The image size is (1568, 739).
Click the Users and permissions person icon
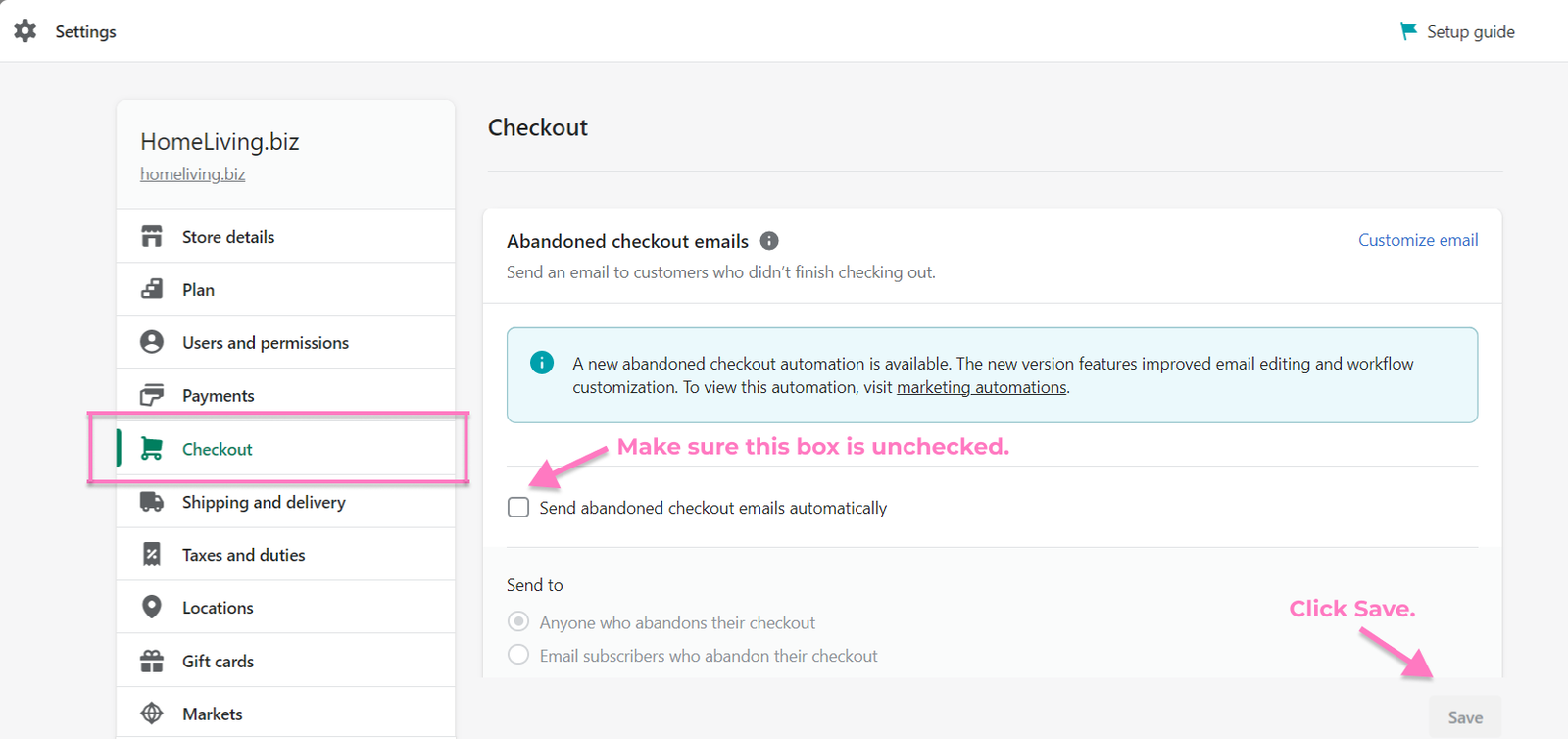pyautogui.click(x=152, y=342)
